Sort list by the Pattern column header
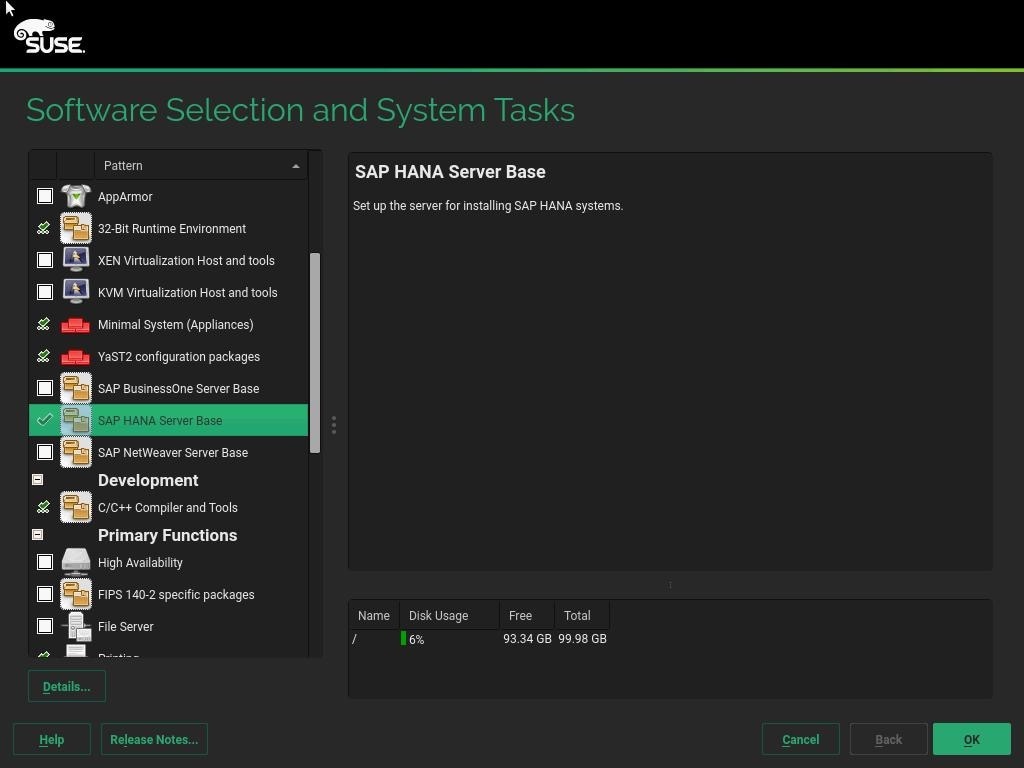1024x768 pixels. pos(201,166)
